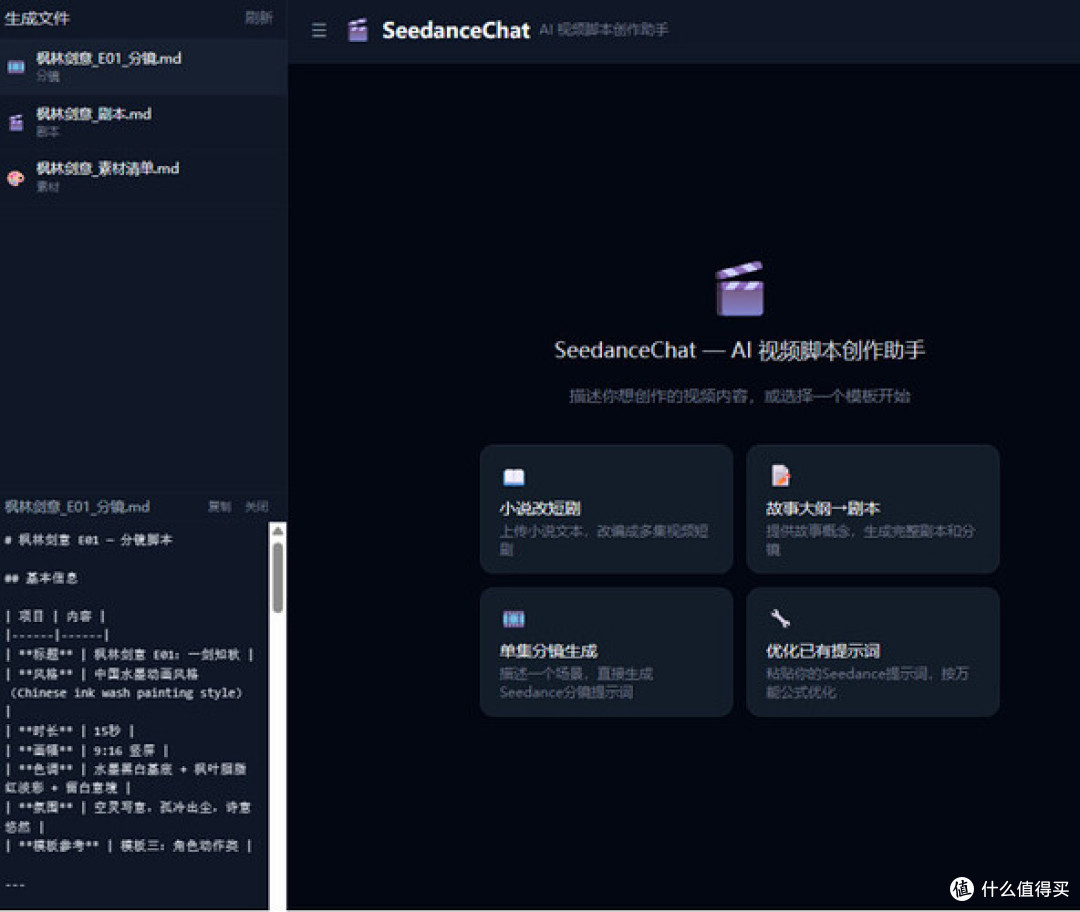The width and height of the screenshot is (1080, 912).
Task: Click the subtitle 'AI 视频脚本创作助手' in the header
Action: point(603,30)
